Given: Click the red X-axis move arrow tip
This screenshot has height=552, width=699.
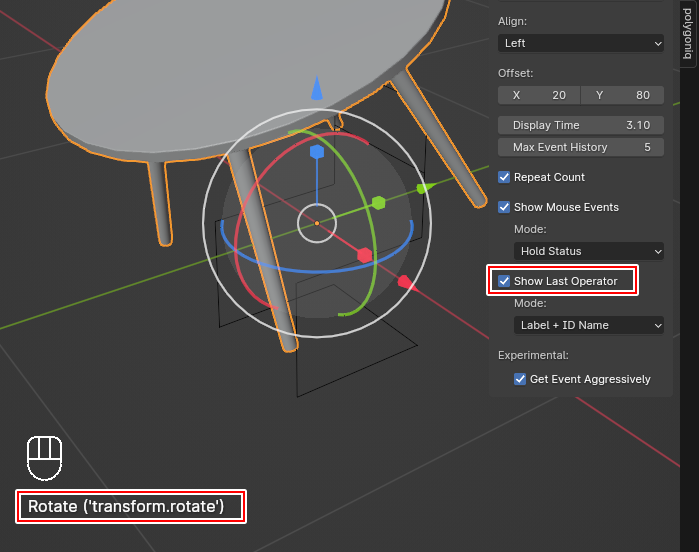Looking at the screenshot, I should tap(405, 282).
